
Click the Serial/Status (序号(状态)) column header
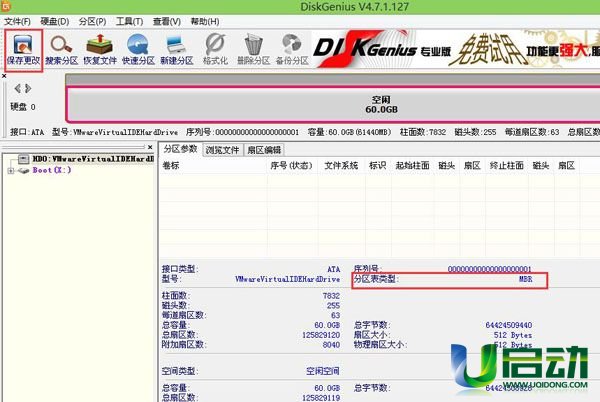(291, 166)
